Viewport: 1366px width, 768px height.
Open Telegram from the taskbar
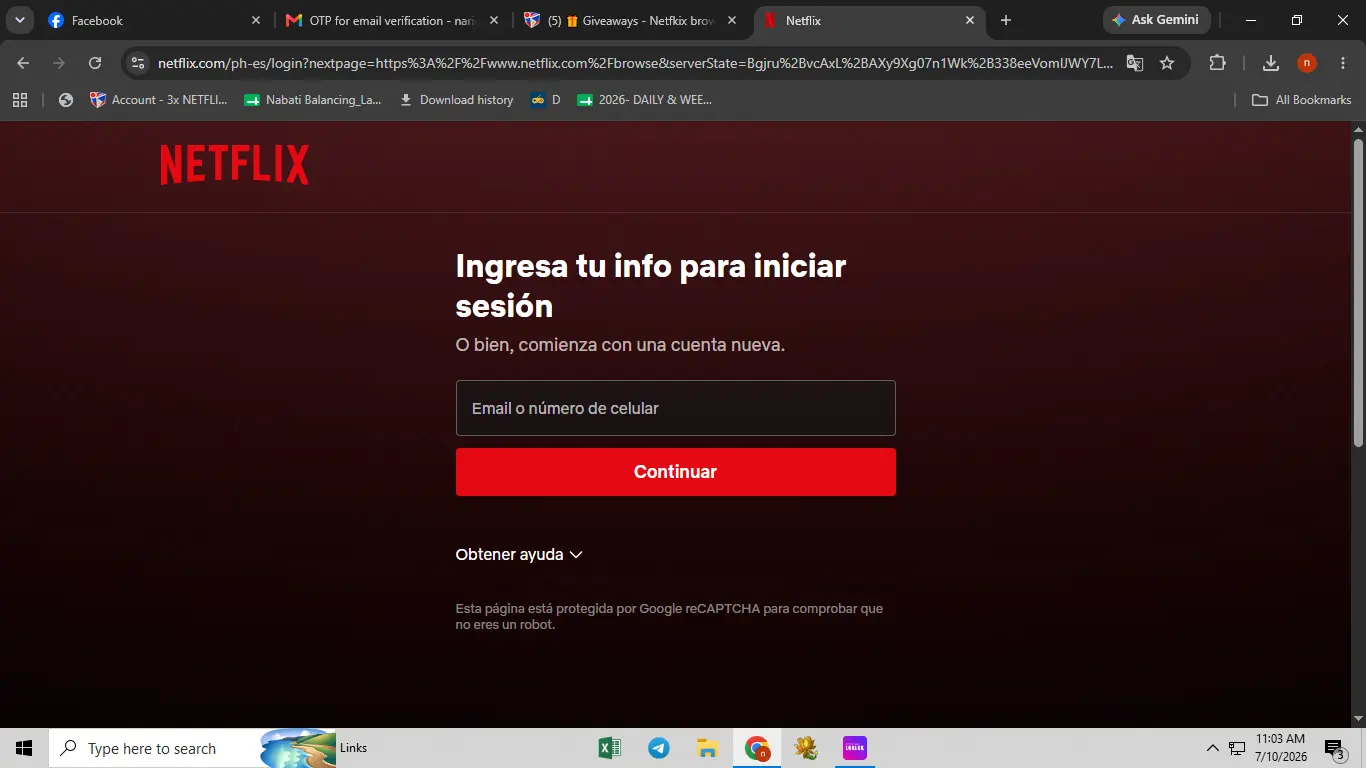coord(659,748)
